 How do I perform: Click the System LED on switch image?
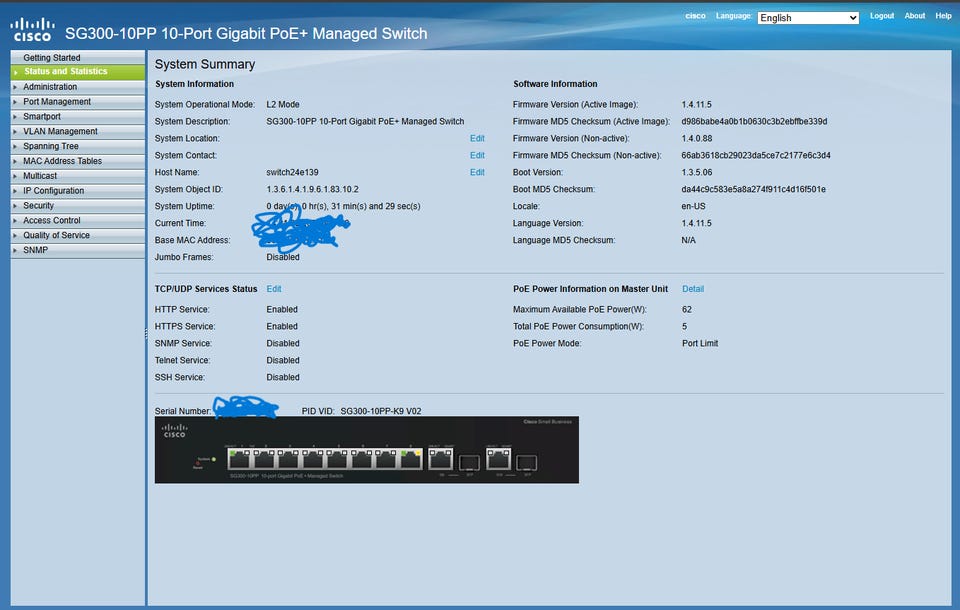coord(214,459)
